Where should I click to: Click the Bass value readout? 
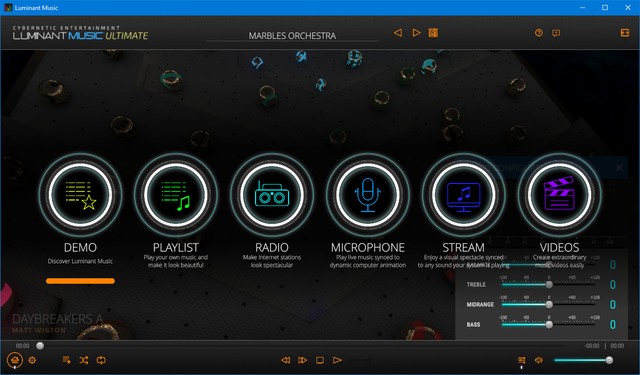(613, 324)
